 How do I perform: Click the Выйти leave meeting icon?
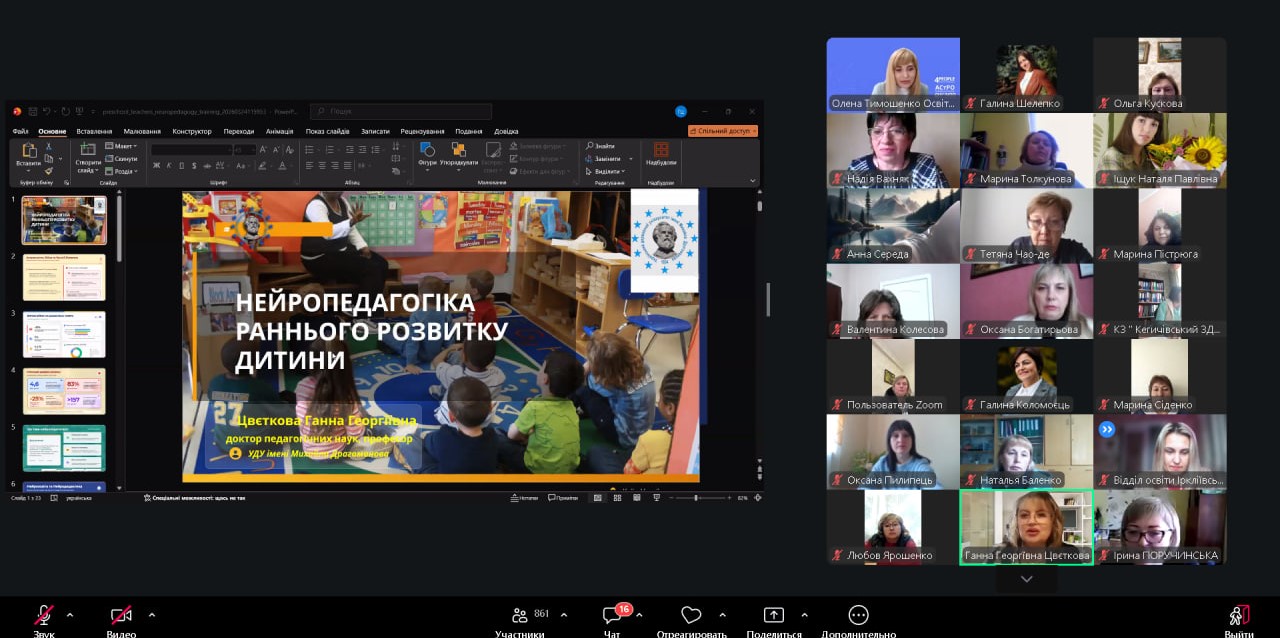click(x=1238, y=615)
